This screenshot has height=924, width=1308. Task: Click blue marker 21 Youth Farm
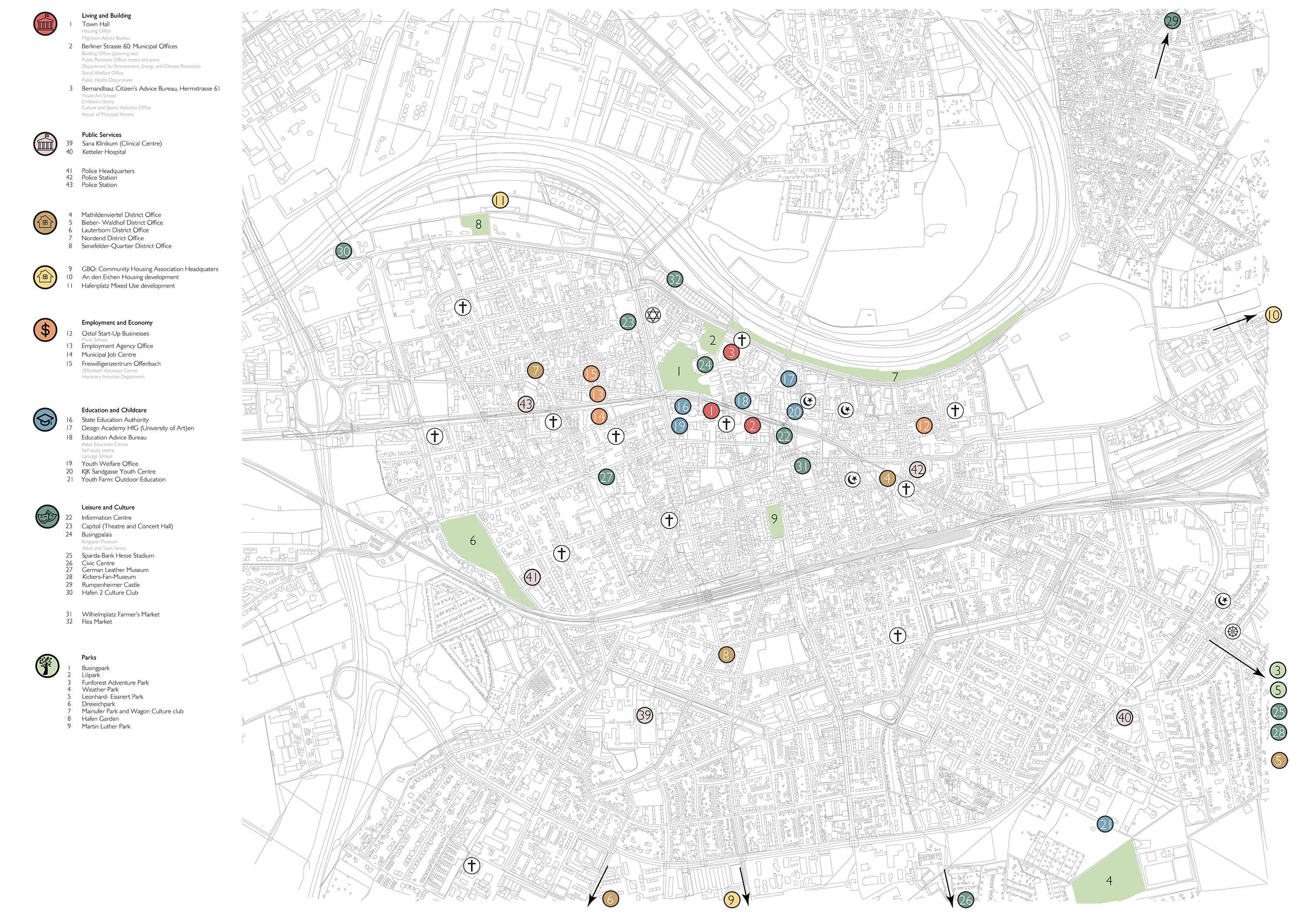(1105, 824)
